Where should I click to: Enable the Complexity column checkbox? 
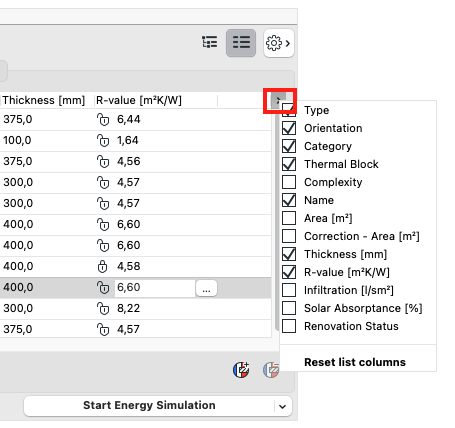coord(289,182)
